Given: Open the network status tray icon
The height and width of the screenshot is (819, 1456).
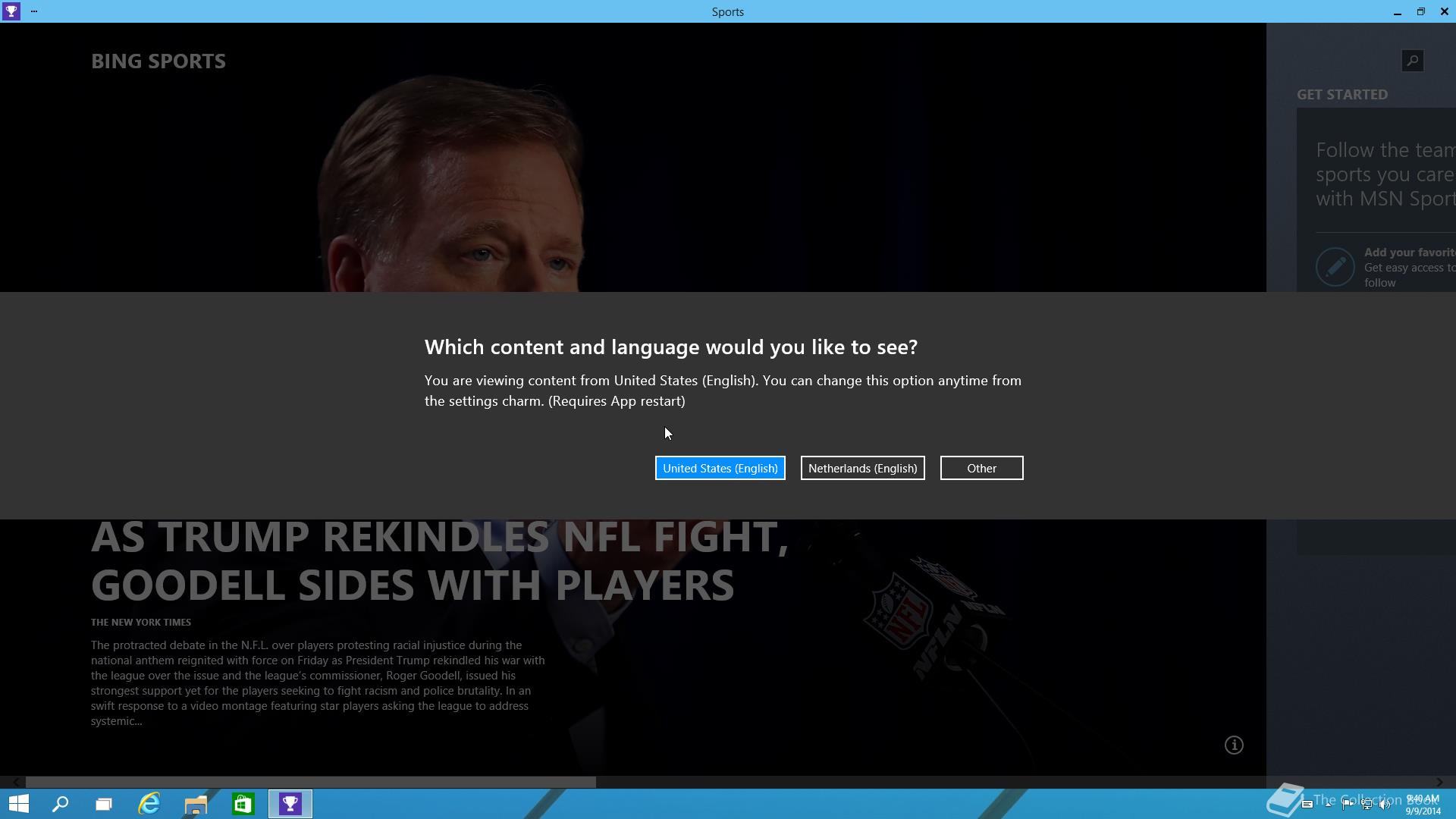Looking at the screenshot, I should (x=1367, y=804).
